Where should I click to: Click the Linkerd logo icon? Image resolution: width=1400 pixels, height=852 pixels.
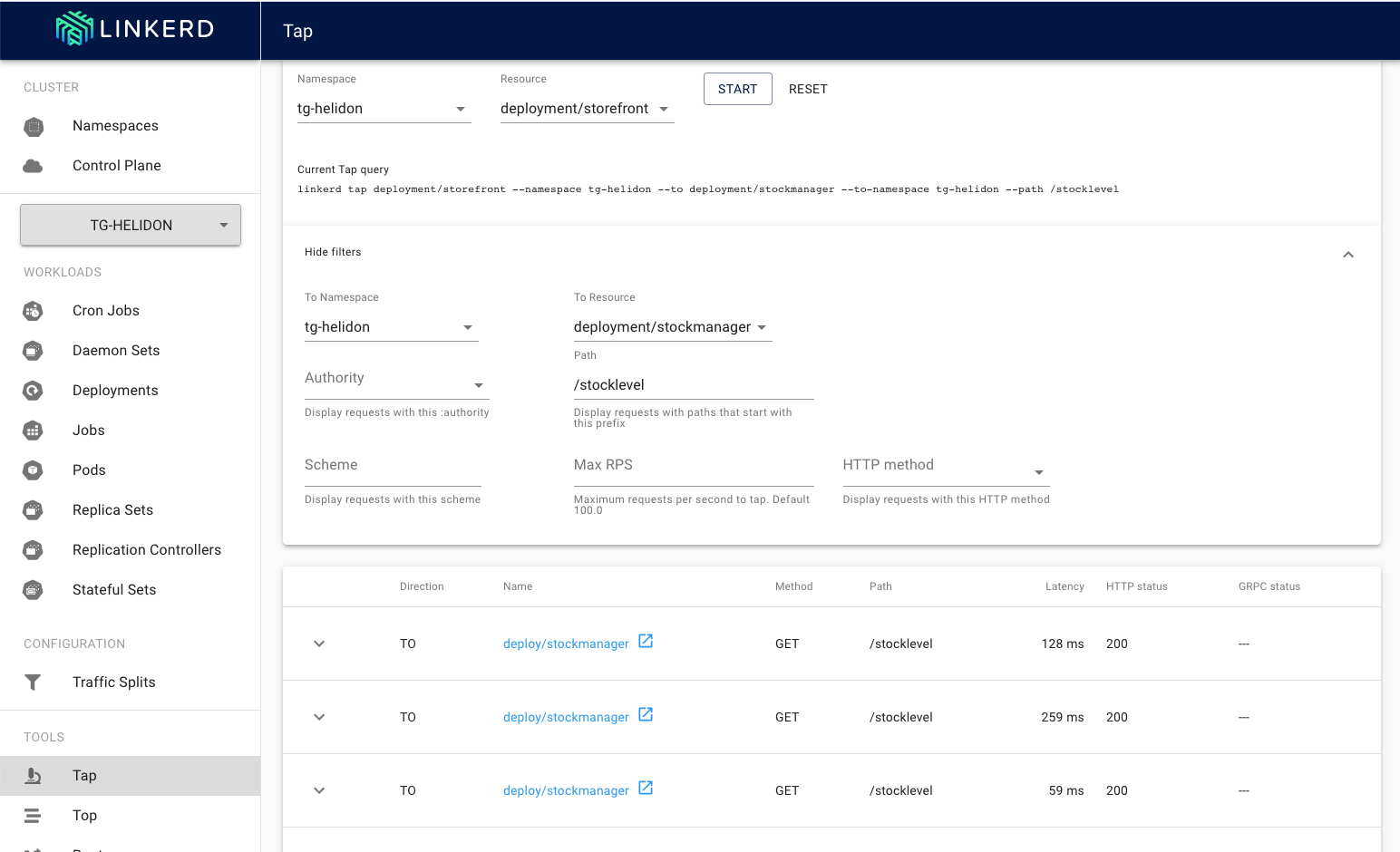(x=74, y=28)
